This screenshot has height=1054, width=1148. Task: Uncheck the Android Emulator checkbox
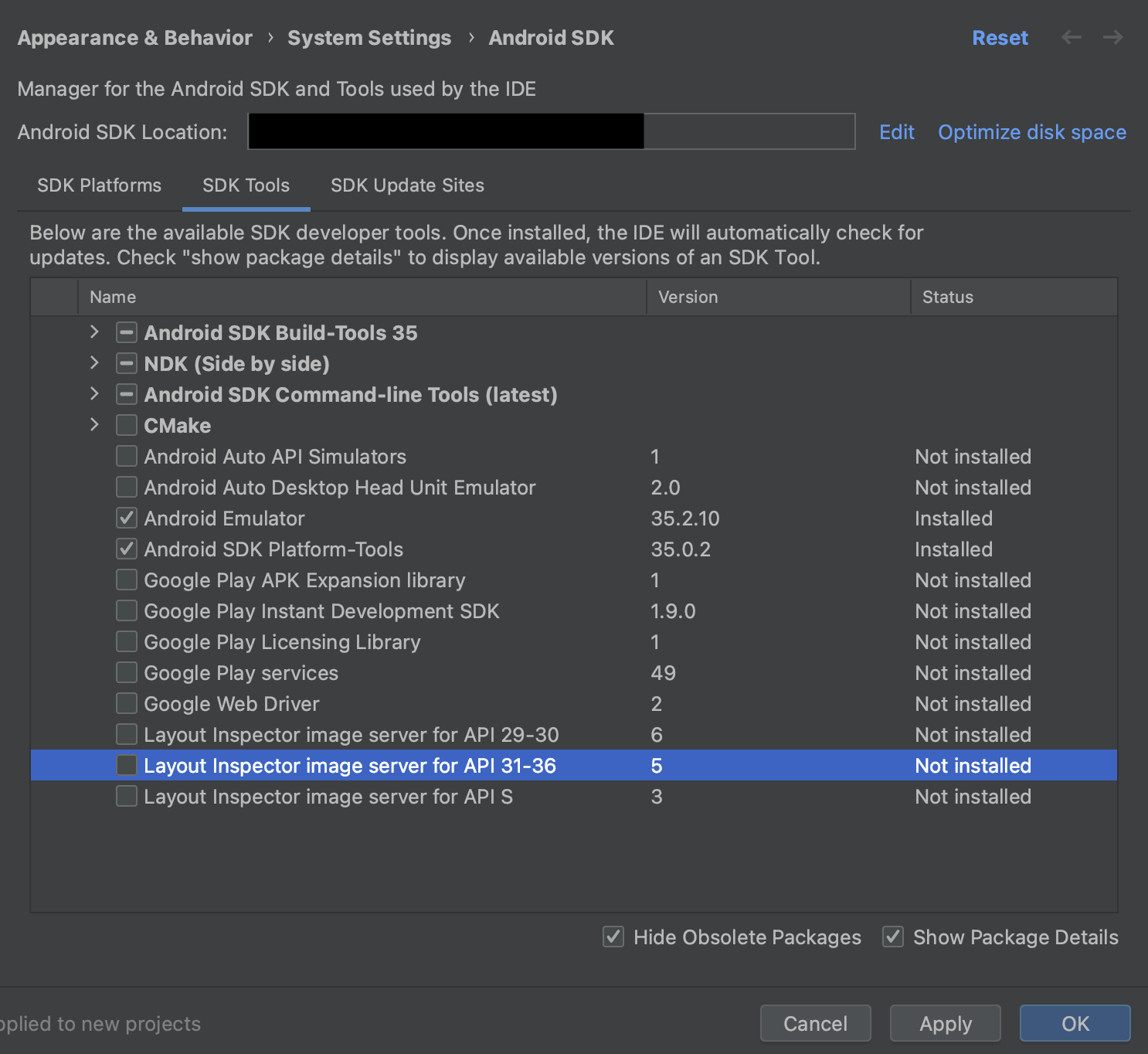click(x=127, y=518)
